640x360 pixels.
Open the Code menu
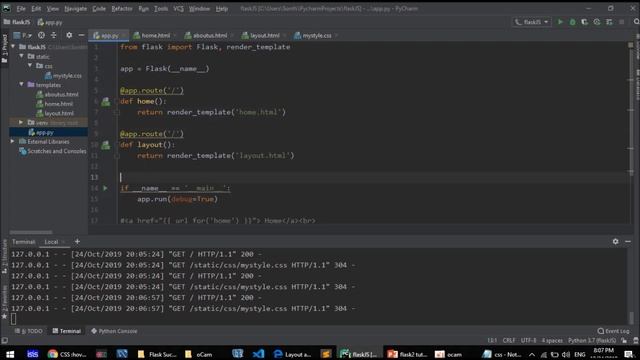(x=99, y=9)
